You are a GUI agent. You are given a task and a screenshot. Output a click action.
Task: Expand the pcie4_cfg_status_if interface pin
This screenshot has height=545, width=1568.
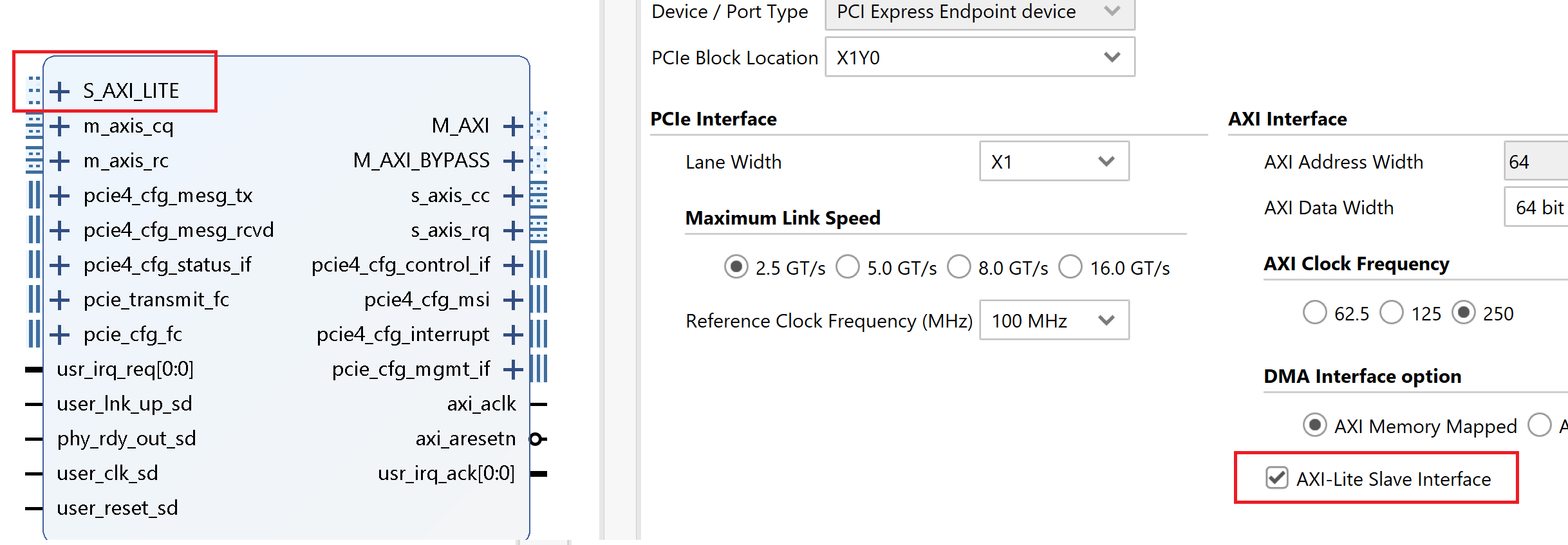point(61,264)
